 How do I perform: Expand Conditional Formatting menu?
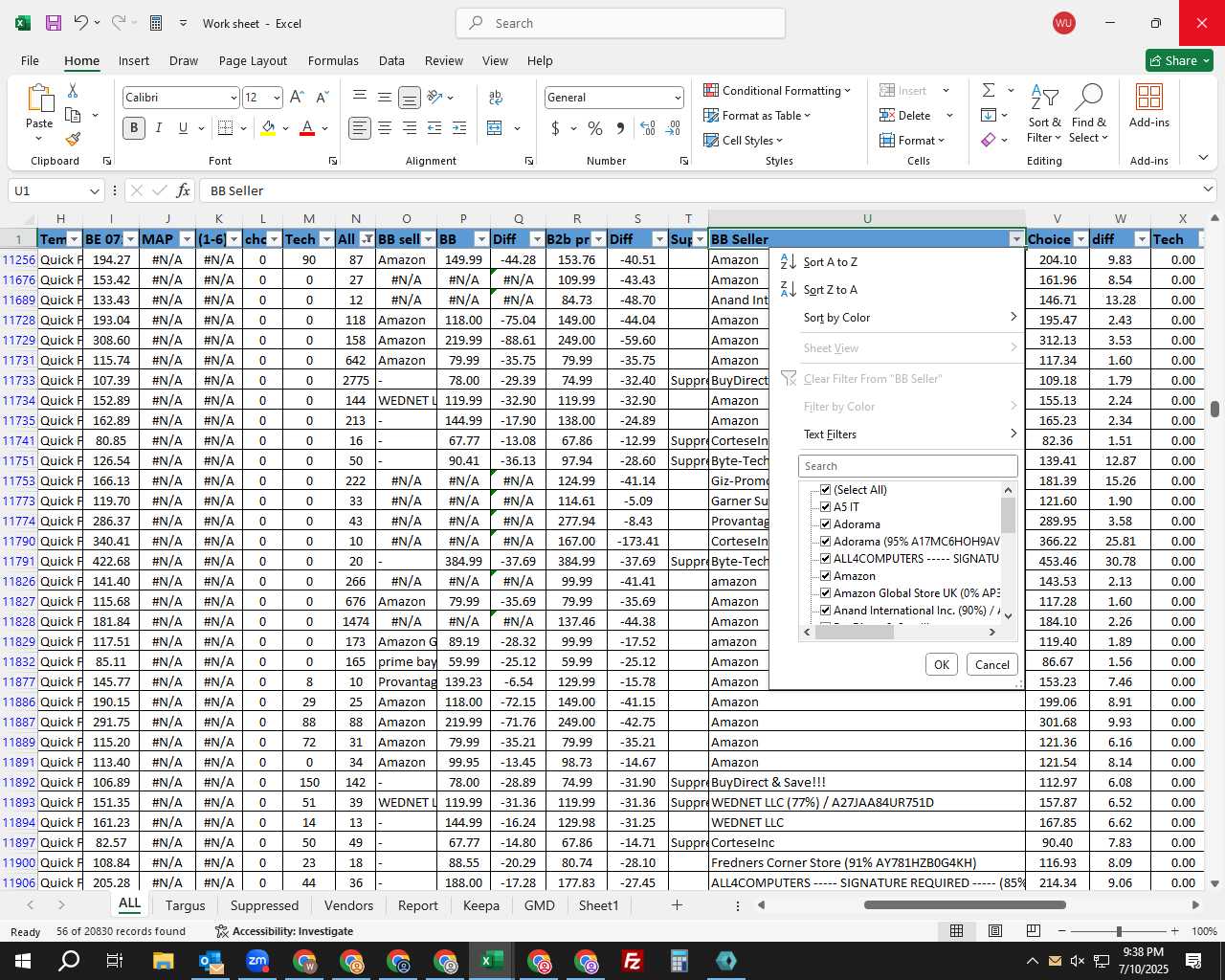pyautogui.click(x=777, y=90)
